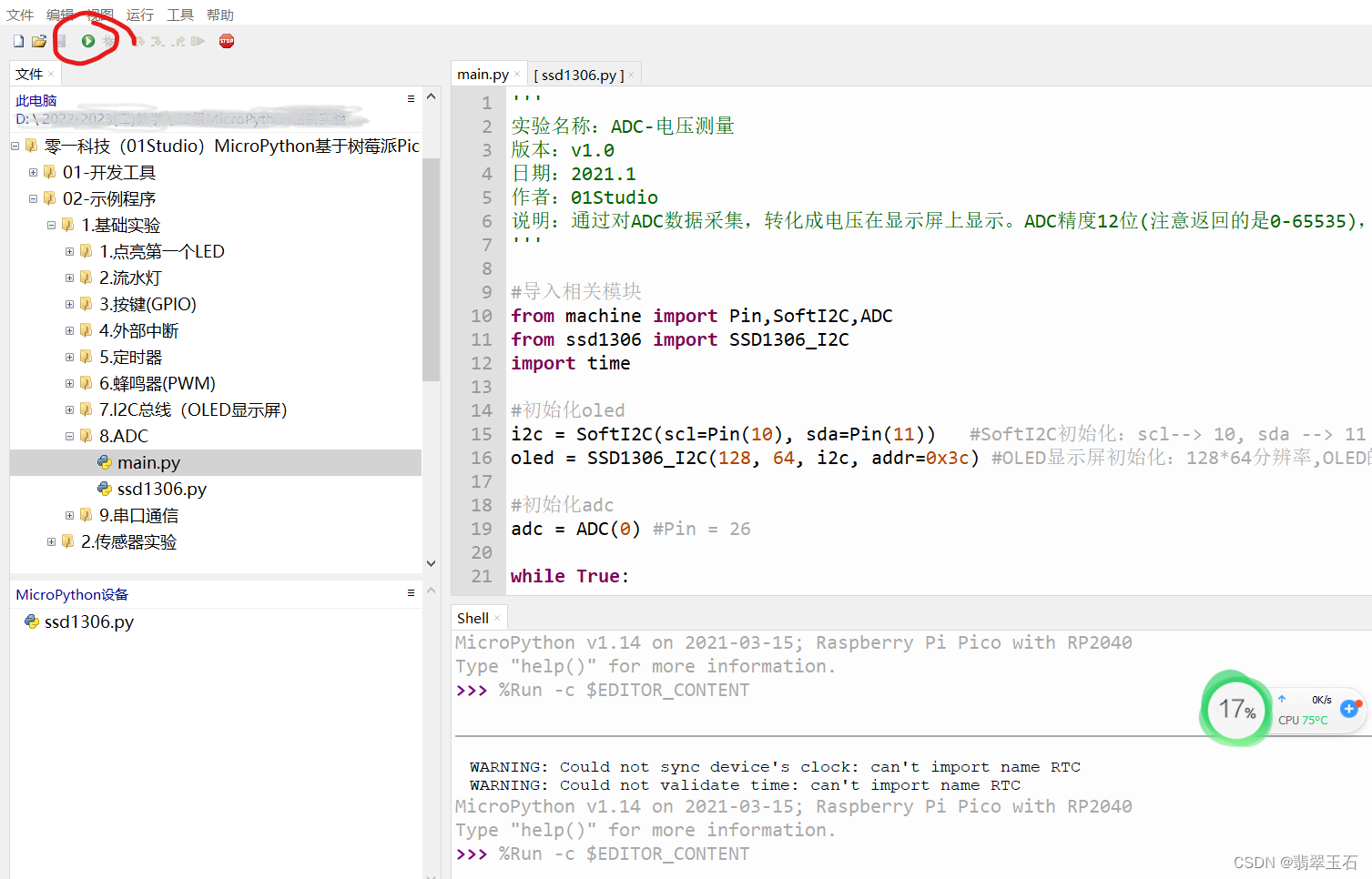
Task: Start debugging with the bug icon
Action: pyautogui.click(x=108, y=41)
